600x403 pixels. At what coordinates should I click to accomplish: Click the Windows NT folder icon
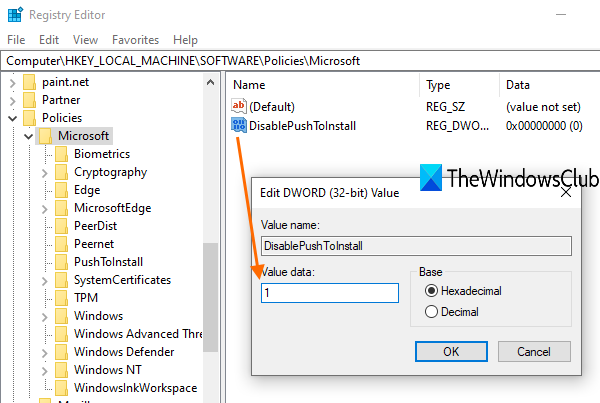[x=62, y=370]
